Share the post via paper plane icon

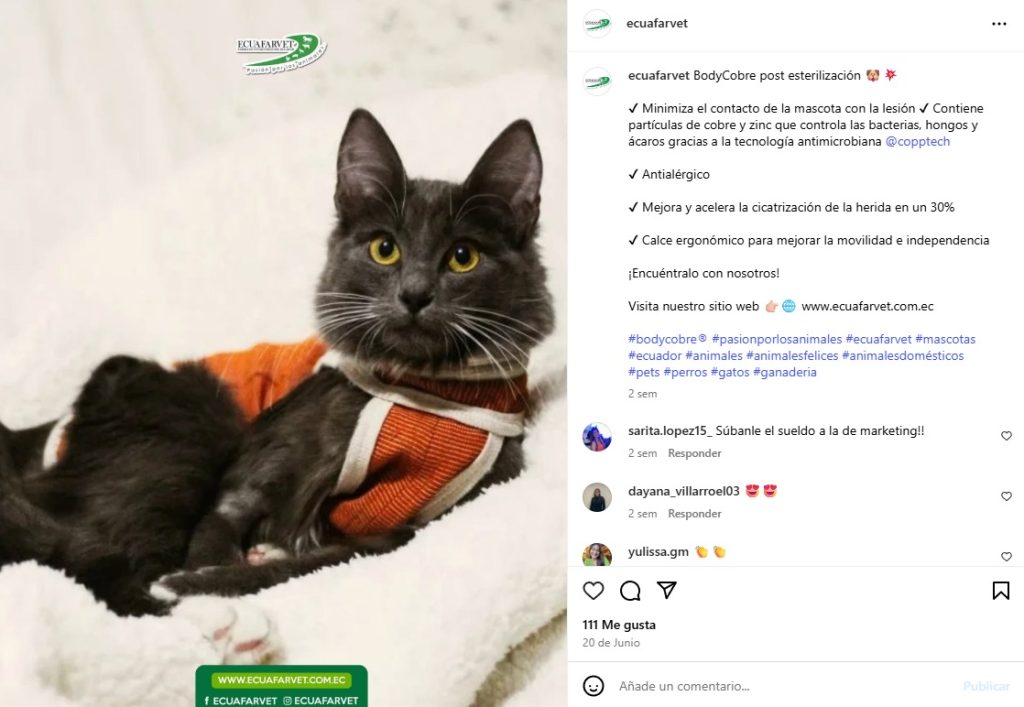click(x=666, y=590)
